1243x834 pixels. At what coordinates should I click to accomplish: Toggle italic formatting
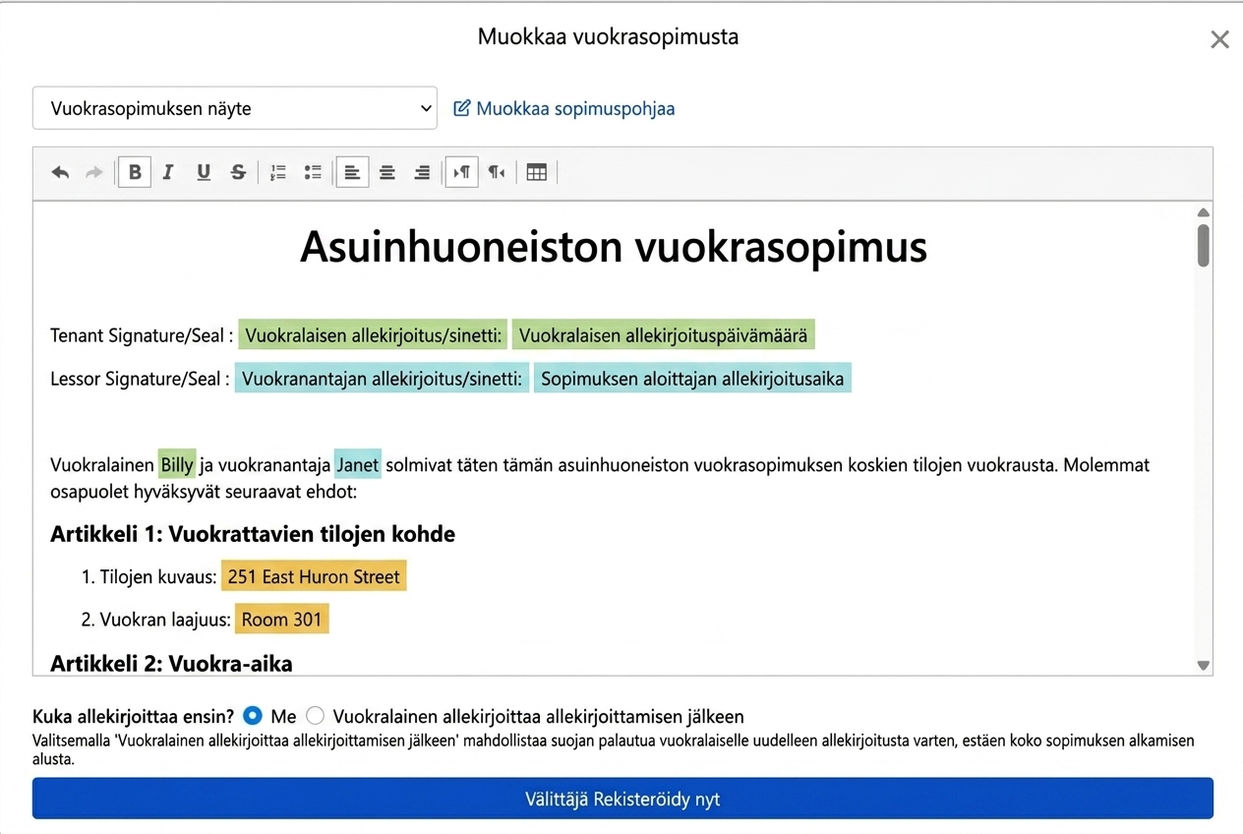pos(168,172)
